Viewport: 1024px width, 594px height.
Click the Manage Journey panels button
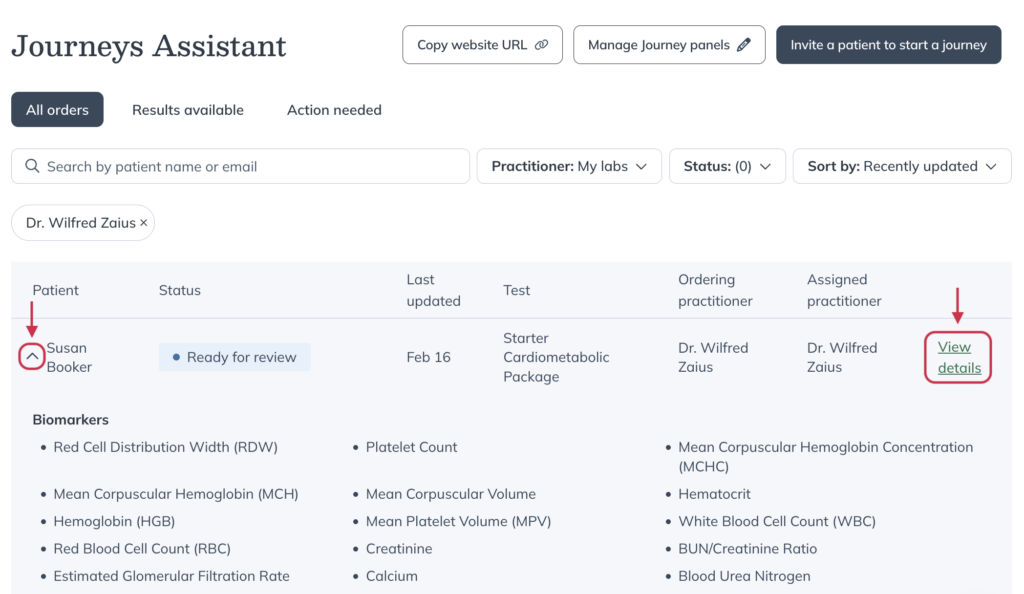[669, 44]
